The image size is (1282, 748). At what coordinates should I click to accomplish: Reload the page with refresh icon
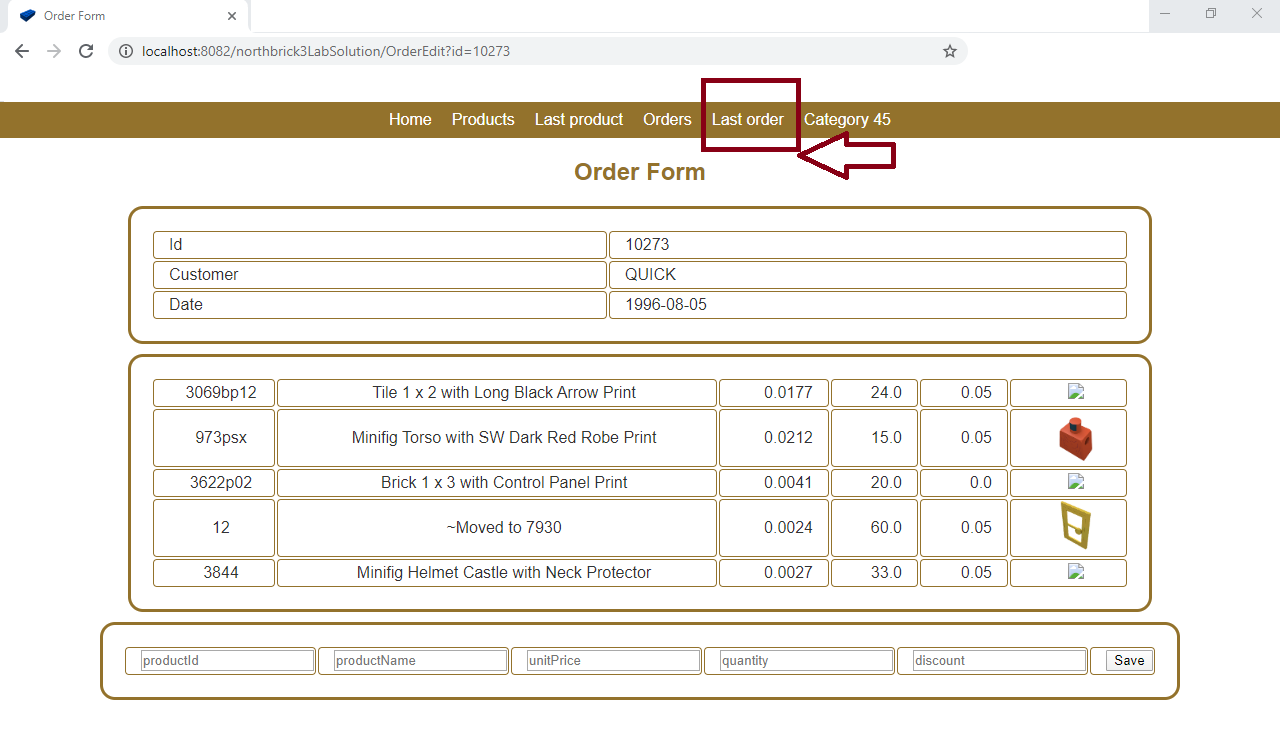coord(86,51)
